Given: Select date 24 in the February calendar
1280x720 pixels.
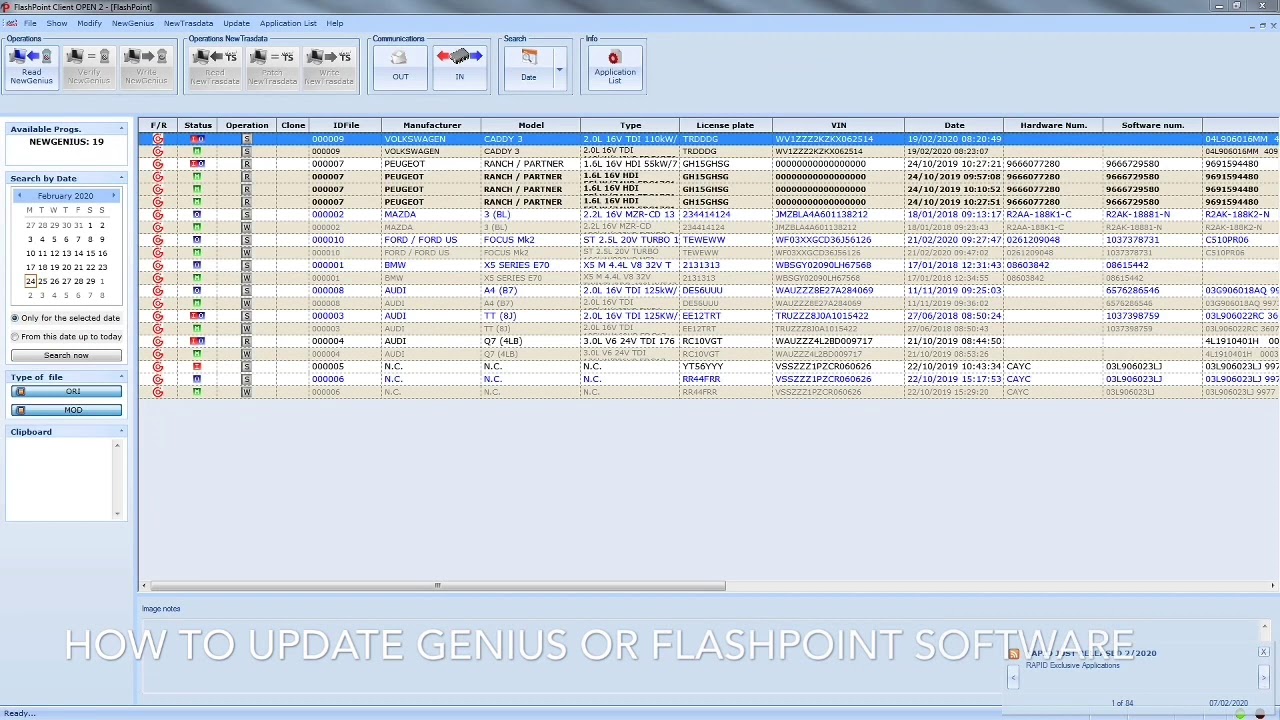Looking at the screenshot, I should coord(30,281).
